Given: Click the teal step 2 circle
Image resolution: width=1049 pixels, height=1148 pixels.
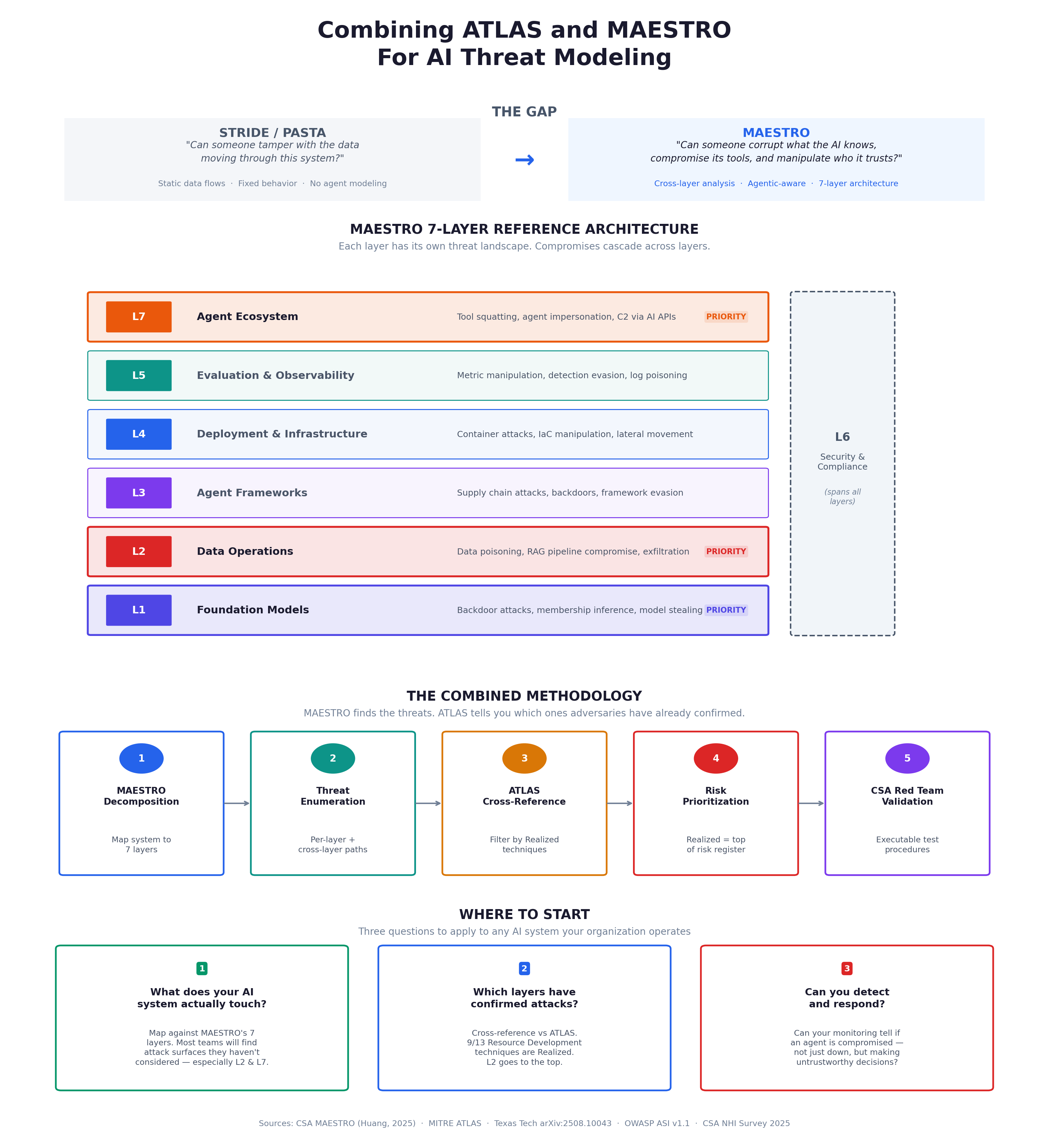Looking at the screenshot, I should point(332,758).
